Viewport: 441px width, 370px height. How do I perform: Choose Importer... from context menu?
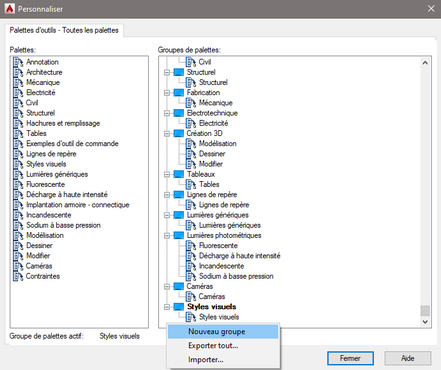pyautogui.click(x=223, y=360)
